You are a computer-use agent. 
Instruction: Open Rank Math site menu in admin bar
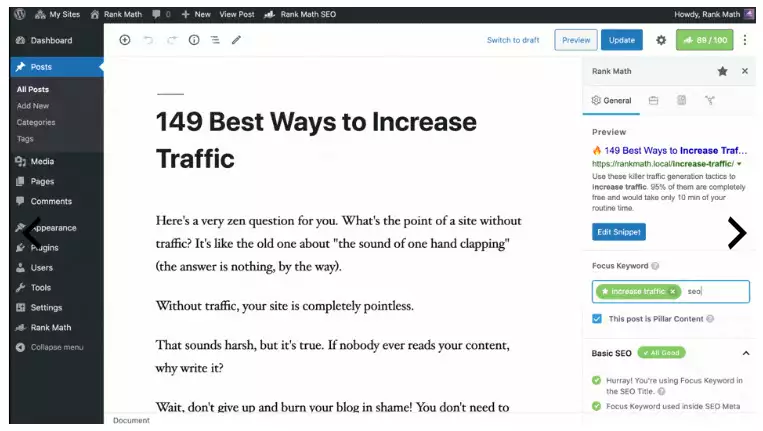(116, 14)
